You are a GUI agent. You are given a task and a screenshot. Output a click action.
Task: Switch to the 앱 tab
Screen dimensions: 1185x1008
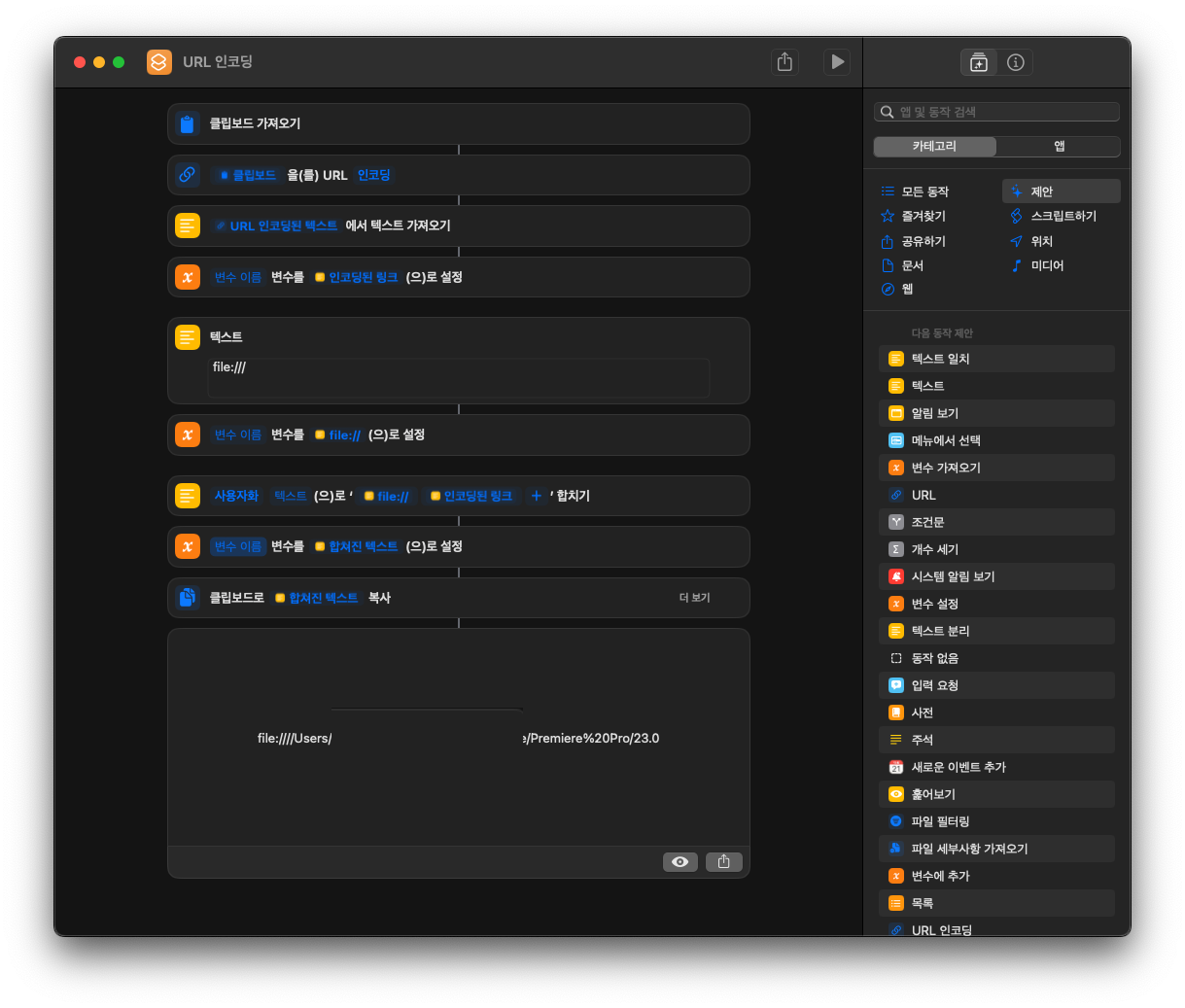click(1059, 146)
